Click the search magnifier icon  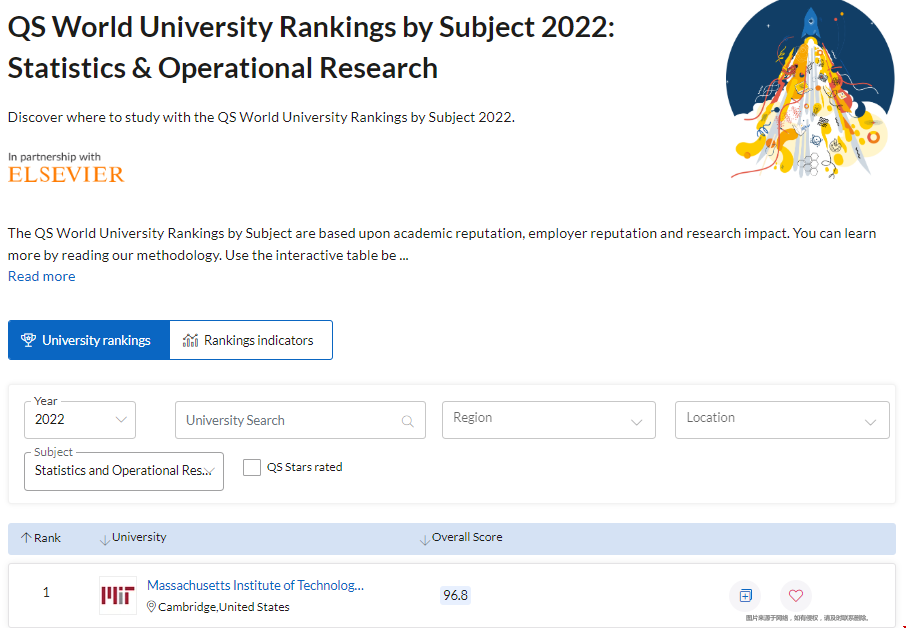[x=407, y=421]
